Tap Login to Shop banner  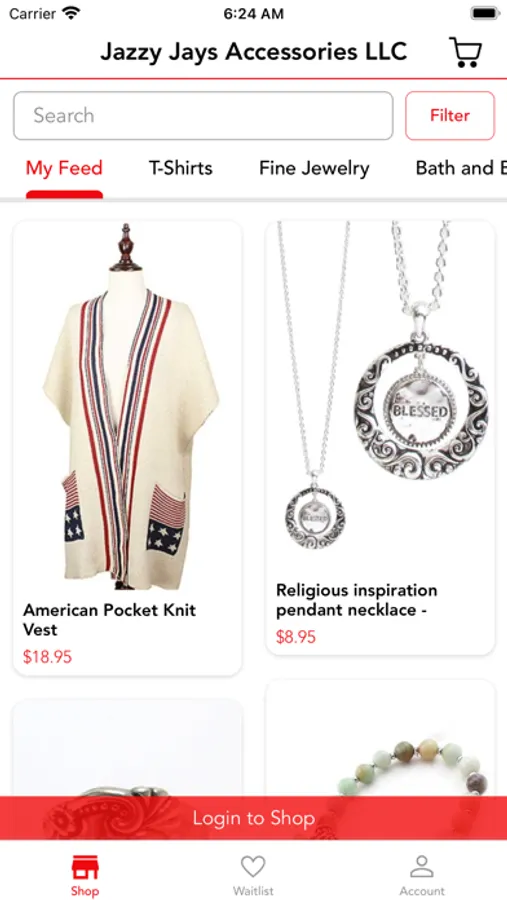253,818
